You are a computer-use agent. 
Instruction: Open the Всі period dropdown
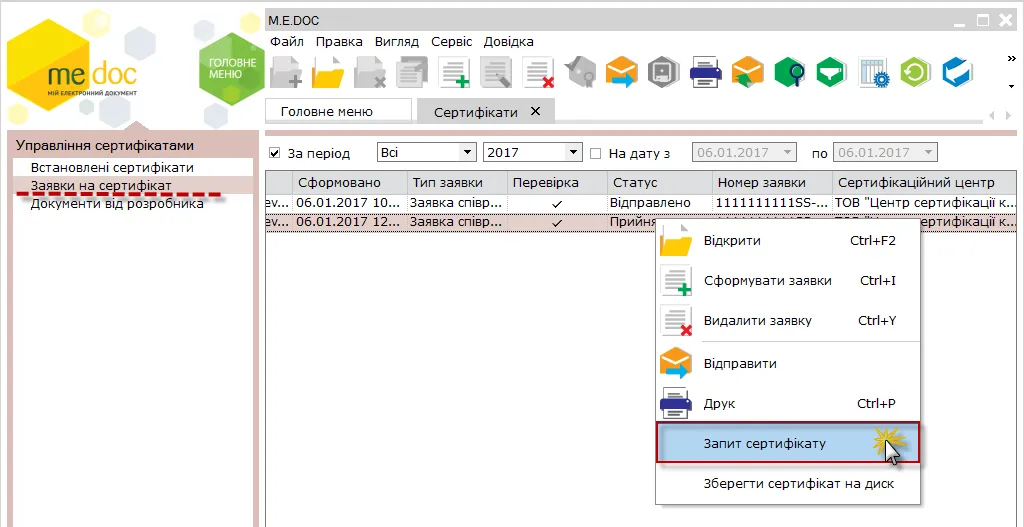click(466, 153)
